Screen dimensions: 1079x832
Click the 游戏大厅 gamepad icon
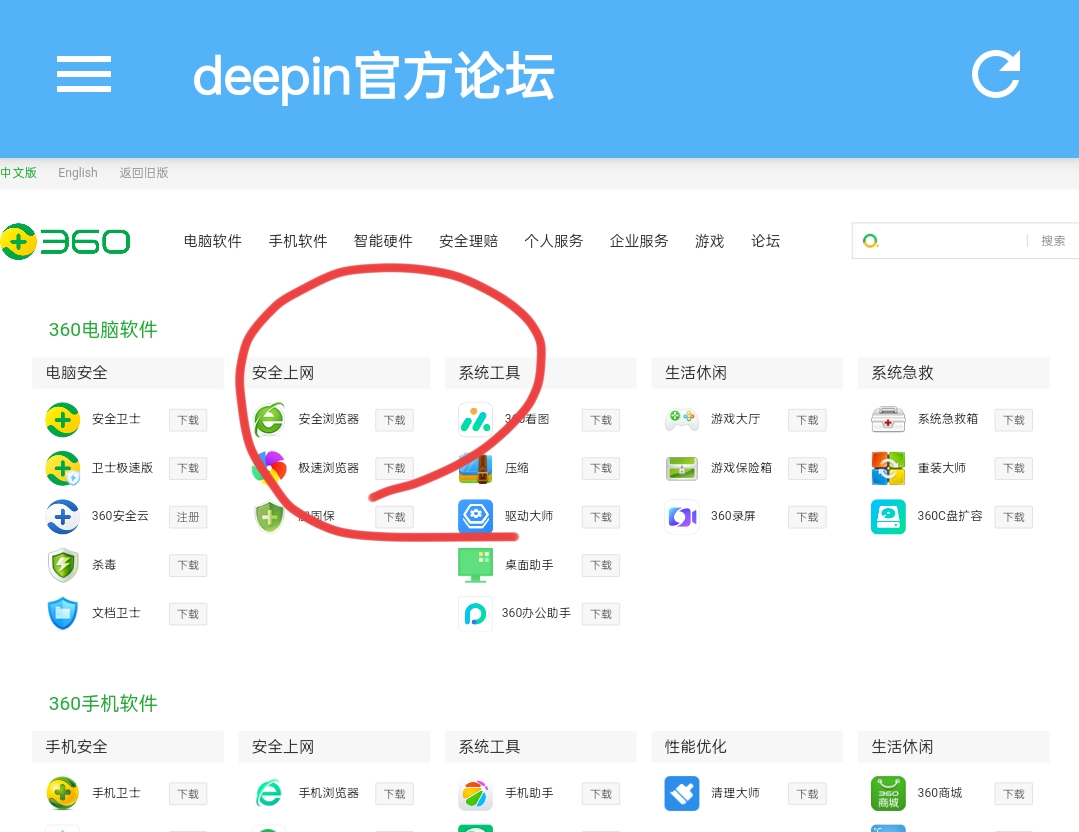click(x=682, y=420)
